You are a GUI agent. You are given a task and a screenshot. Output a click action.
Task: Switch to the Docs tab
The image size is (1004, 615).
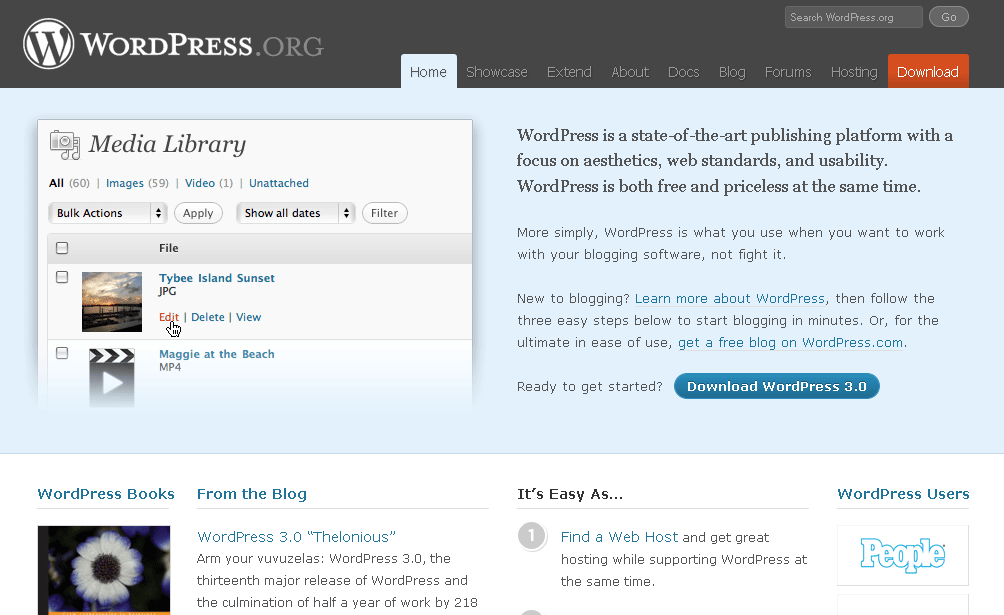[x=684, y=72]
